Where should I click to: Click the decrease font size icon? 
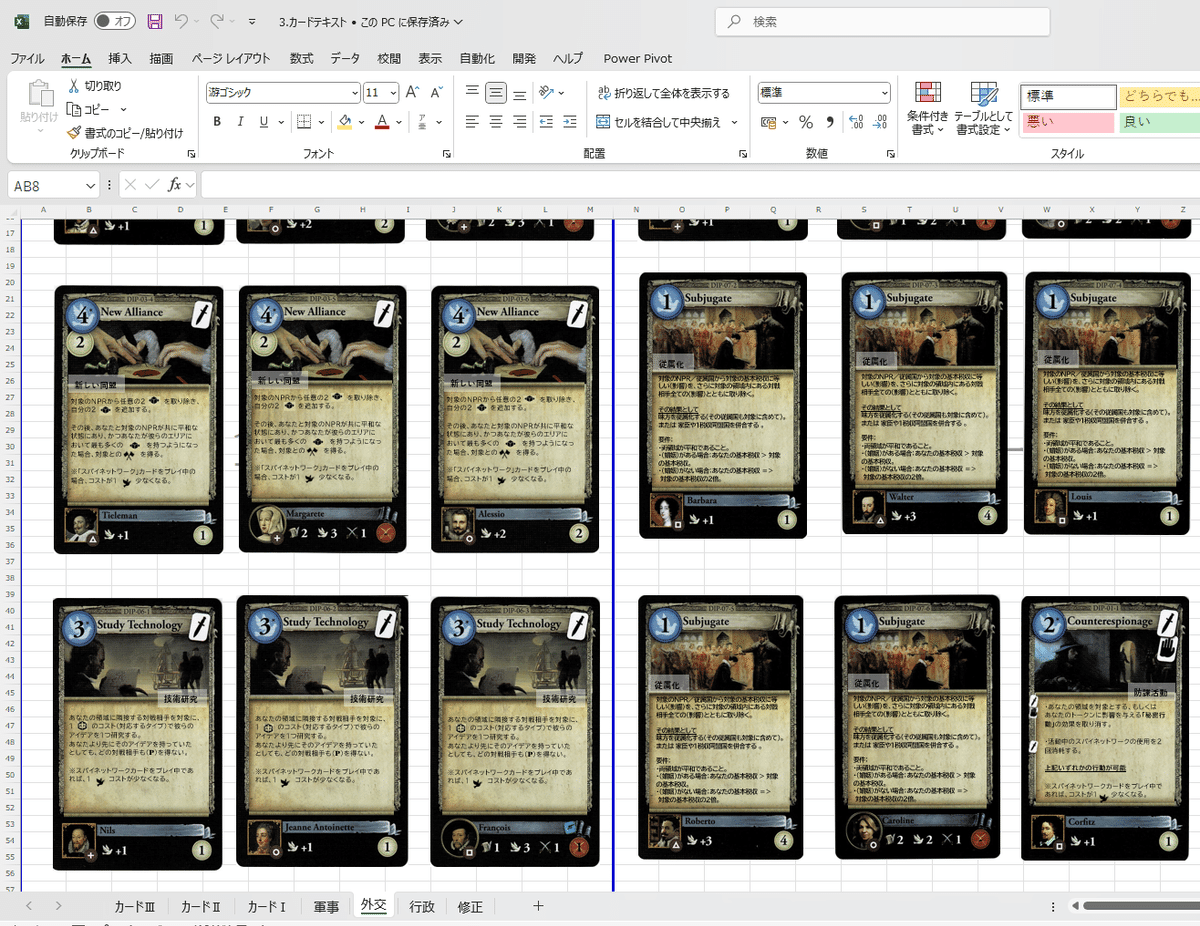tap(436, 92)
